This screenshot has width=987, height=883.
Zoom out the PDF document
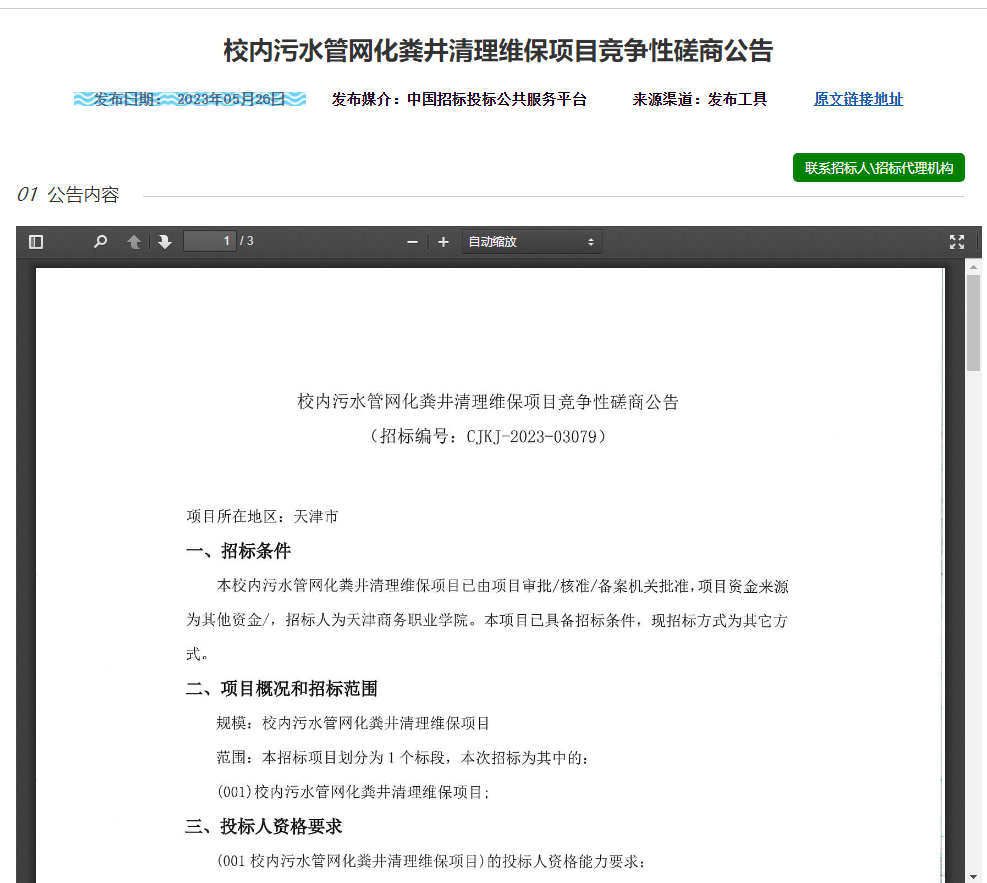[x=412, y=242]
